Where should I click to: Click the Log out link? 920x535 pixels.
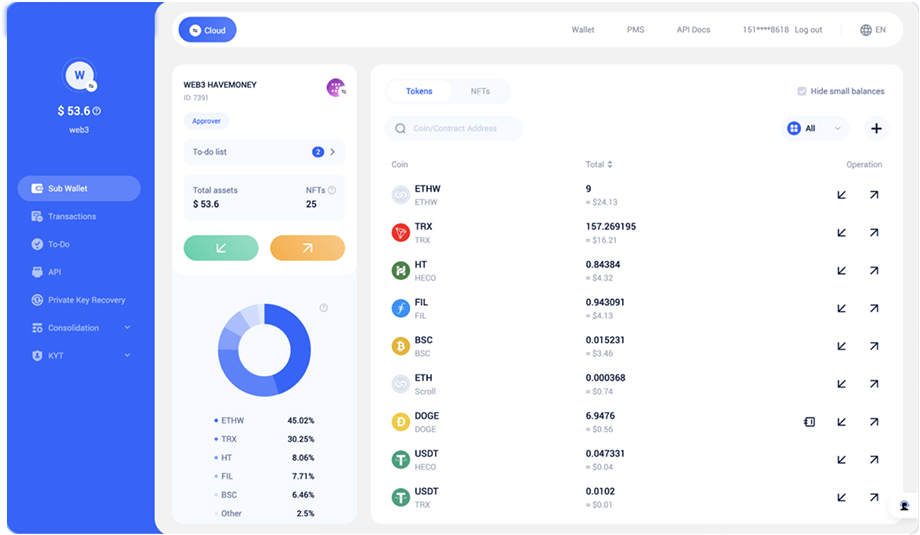pos(808,30)
